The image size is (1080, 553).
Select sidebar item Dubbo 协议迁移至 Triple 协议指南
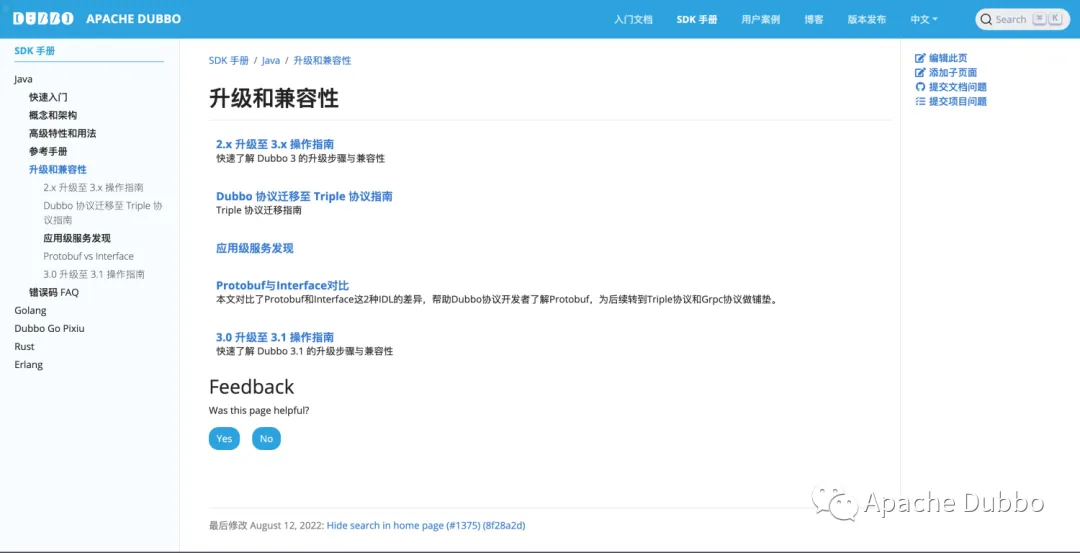(x=103, y=213)
